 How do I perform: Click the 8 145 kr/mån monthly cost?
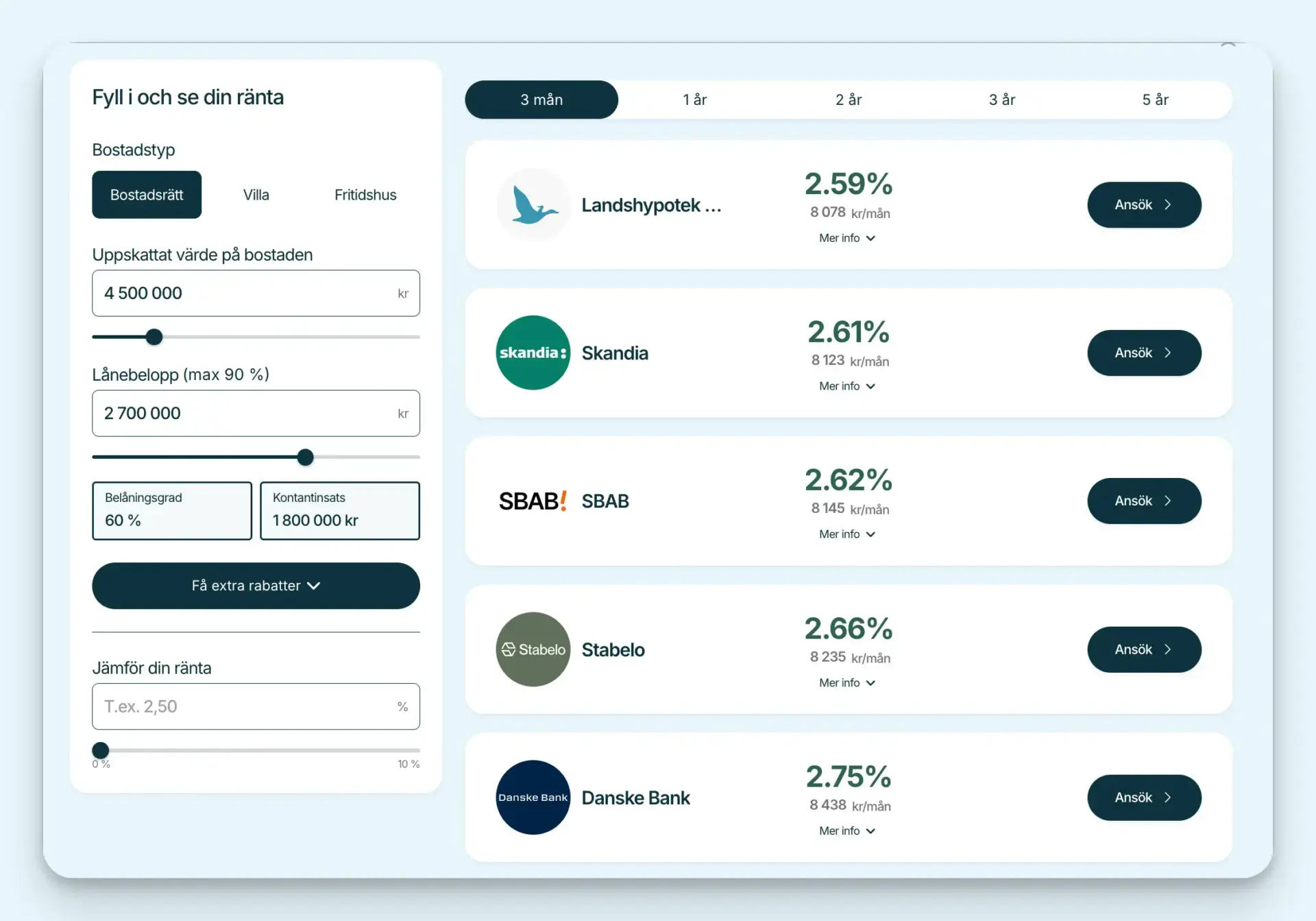pyautogui.click(x=850, y=509)
